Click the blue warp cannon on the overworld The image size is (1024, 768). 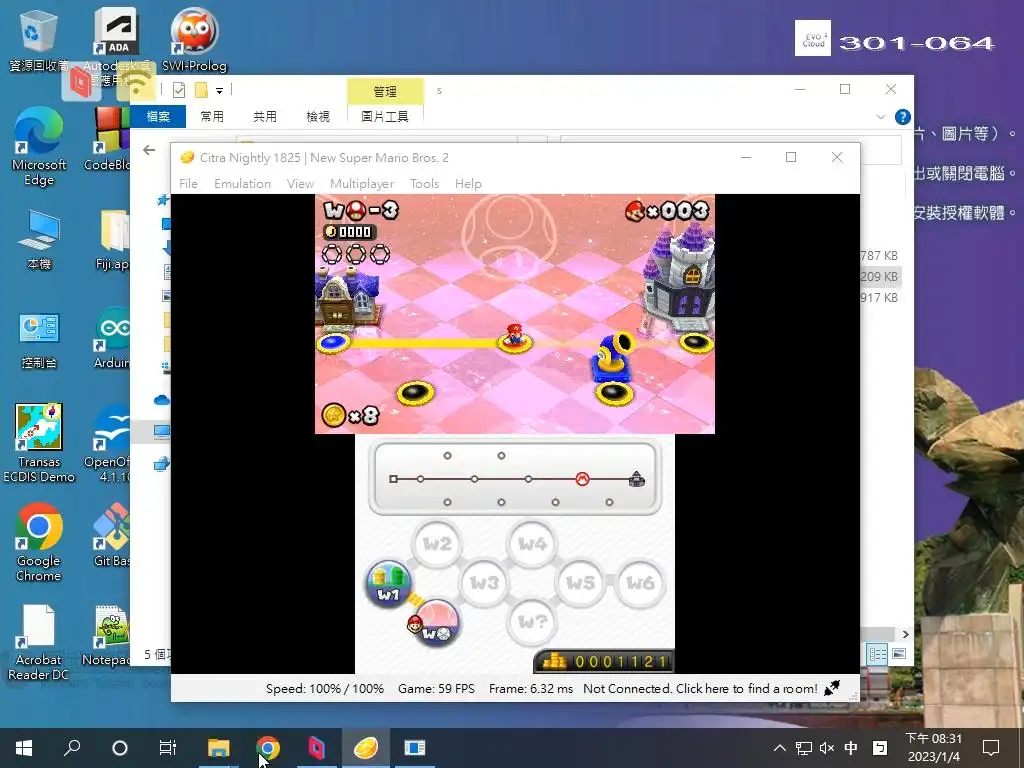point(613,357)
